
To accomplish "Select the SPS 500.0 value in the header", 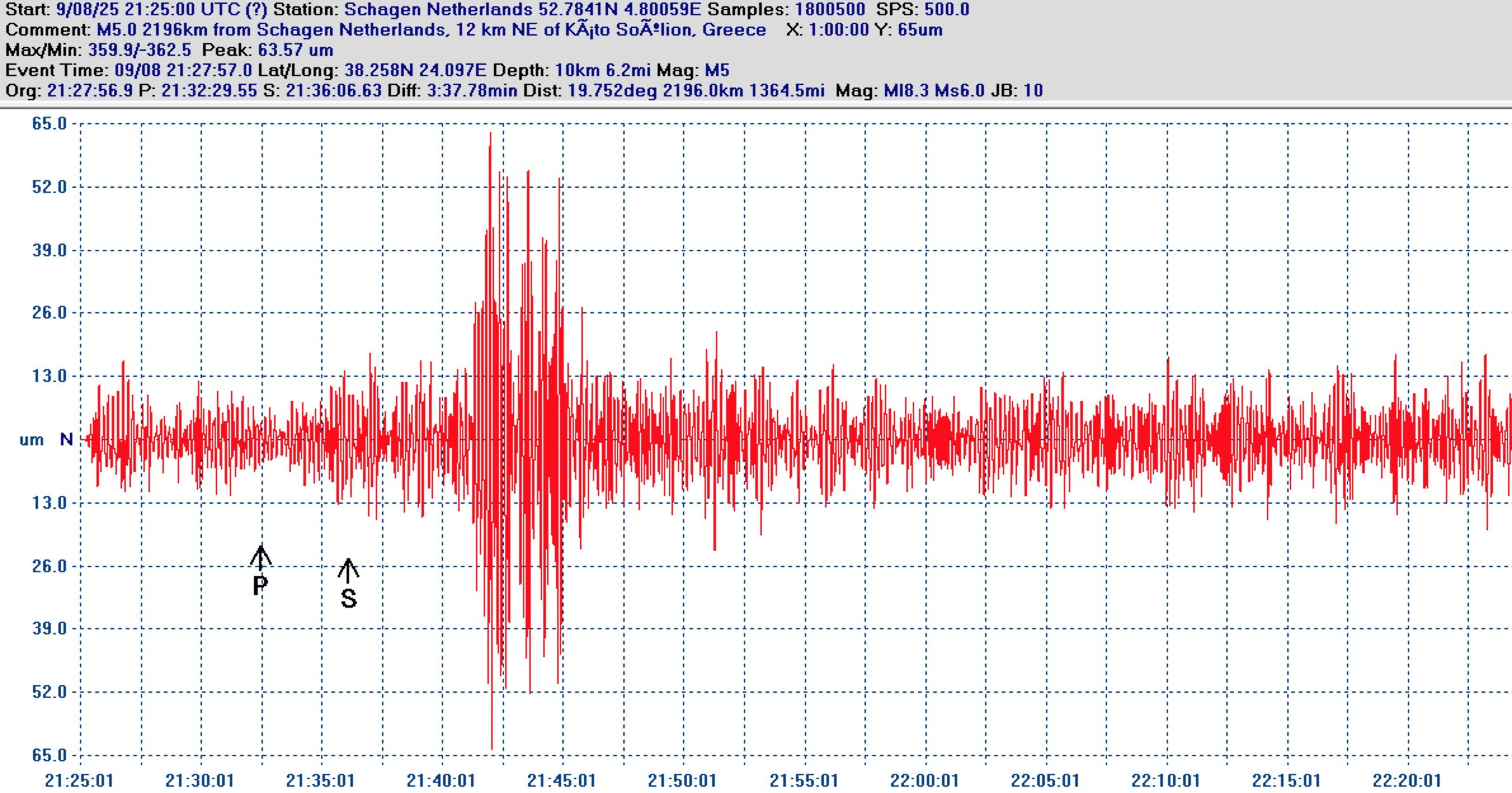I will pos(946,10).
